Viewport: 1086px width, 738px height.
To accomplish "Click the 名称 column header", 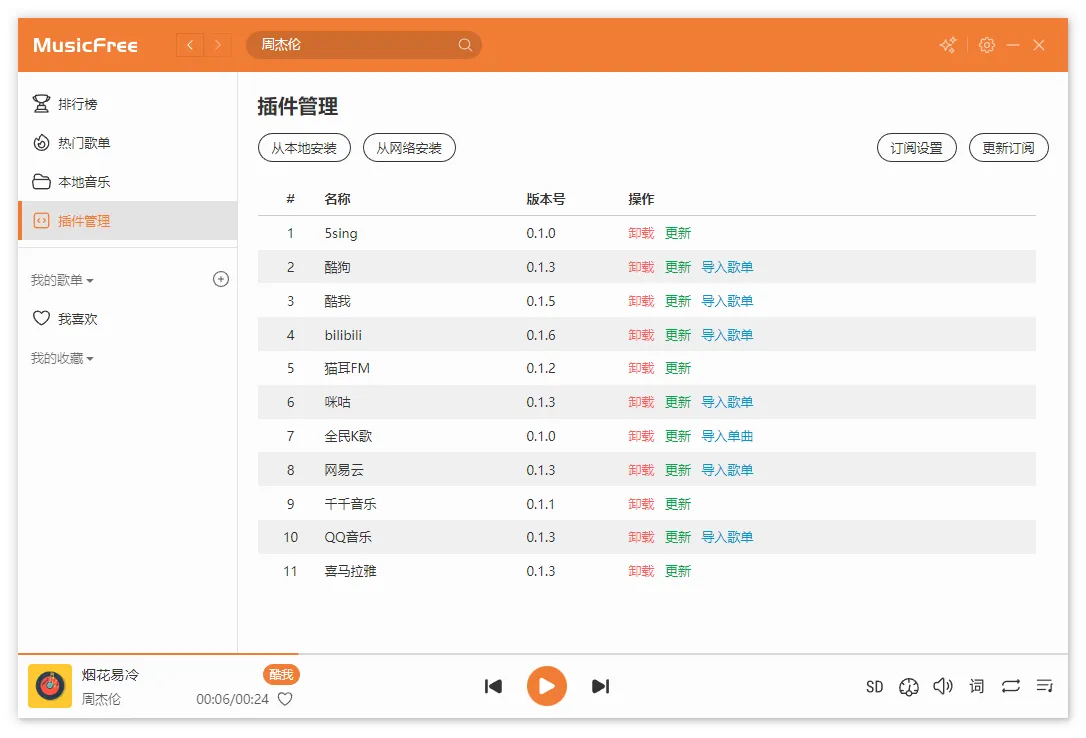I will coord(337,199).
